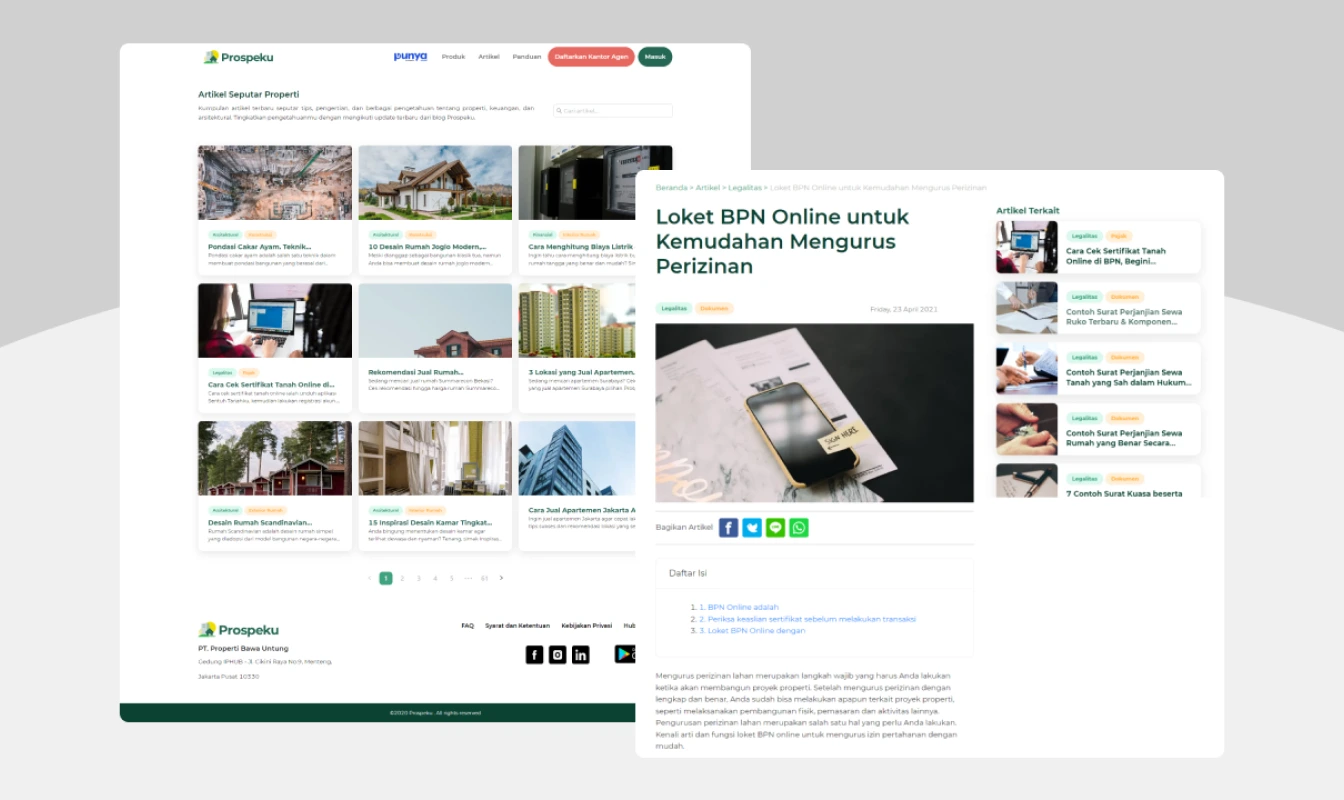Open '3 Lokasi yang Jual Apartemen' card thumbnail
This screenshot has width=1344, height=800.
577,320
